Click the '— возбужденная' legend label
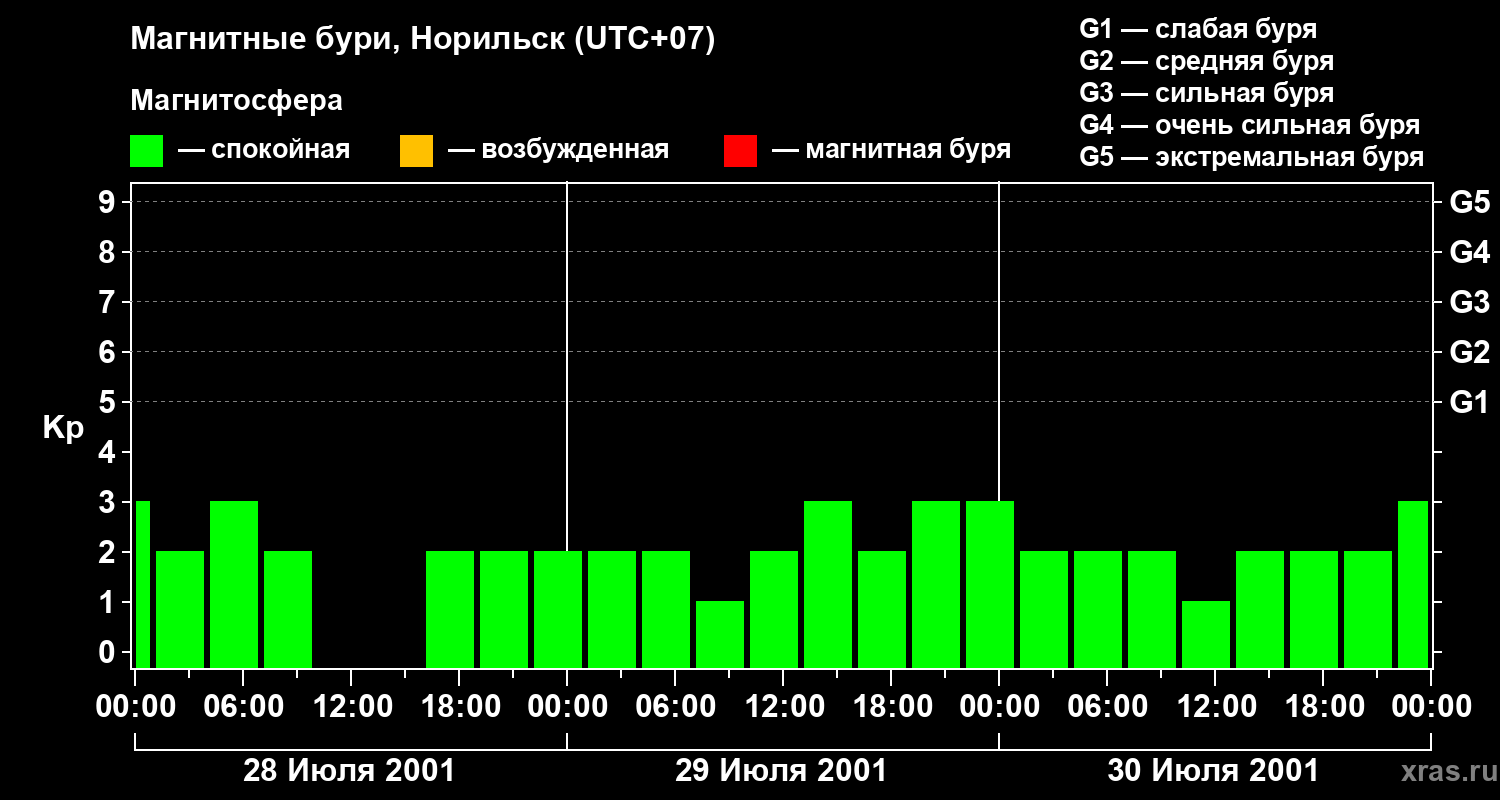 click(558, 150)
